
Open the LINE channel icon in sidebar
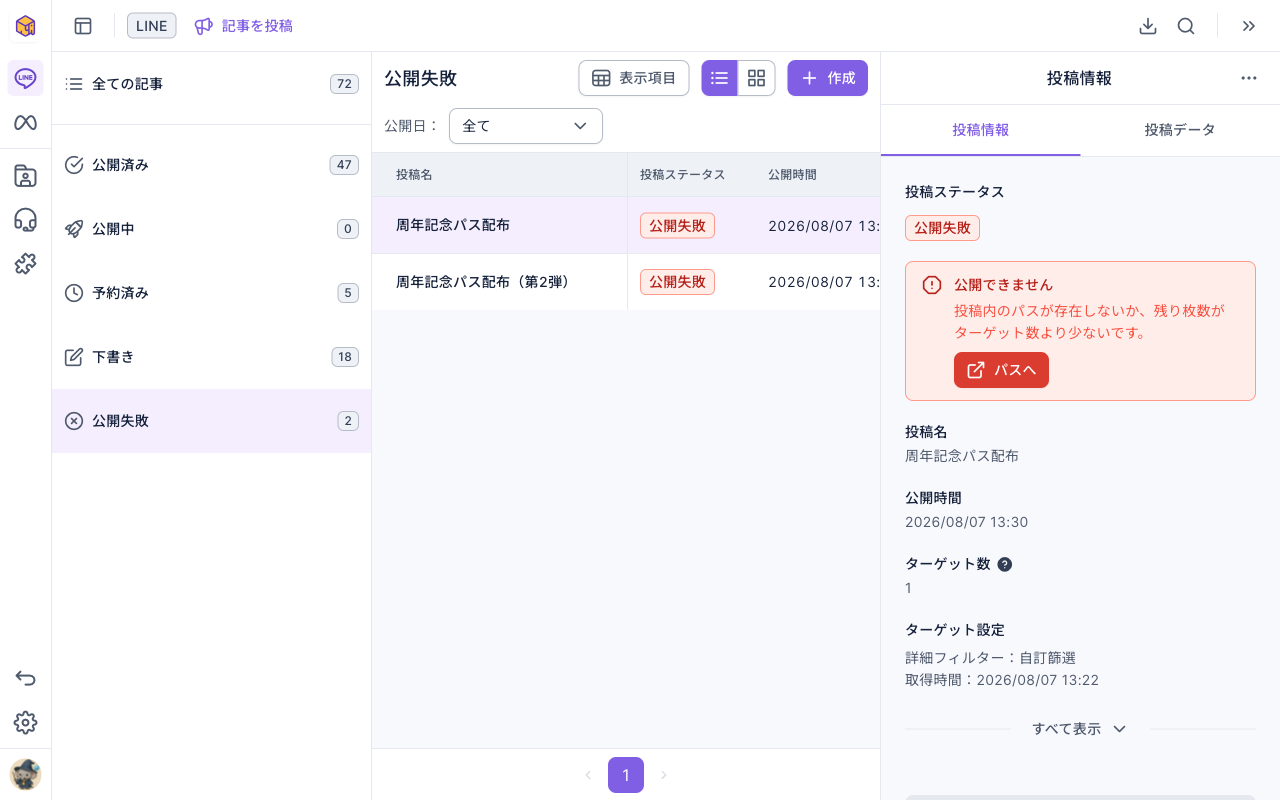click(25, 78)
